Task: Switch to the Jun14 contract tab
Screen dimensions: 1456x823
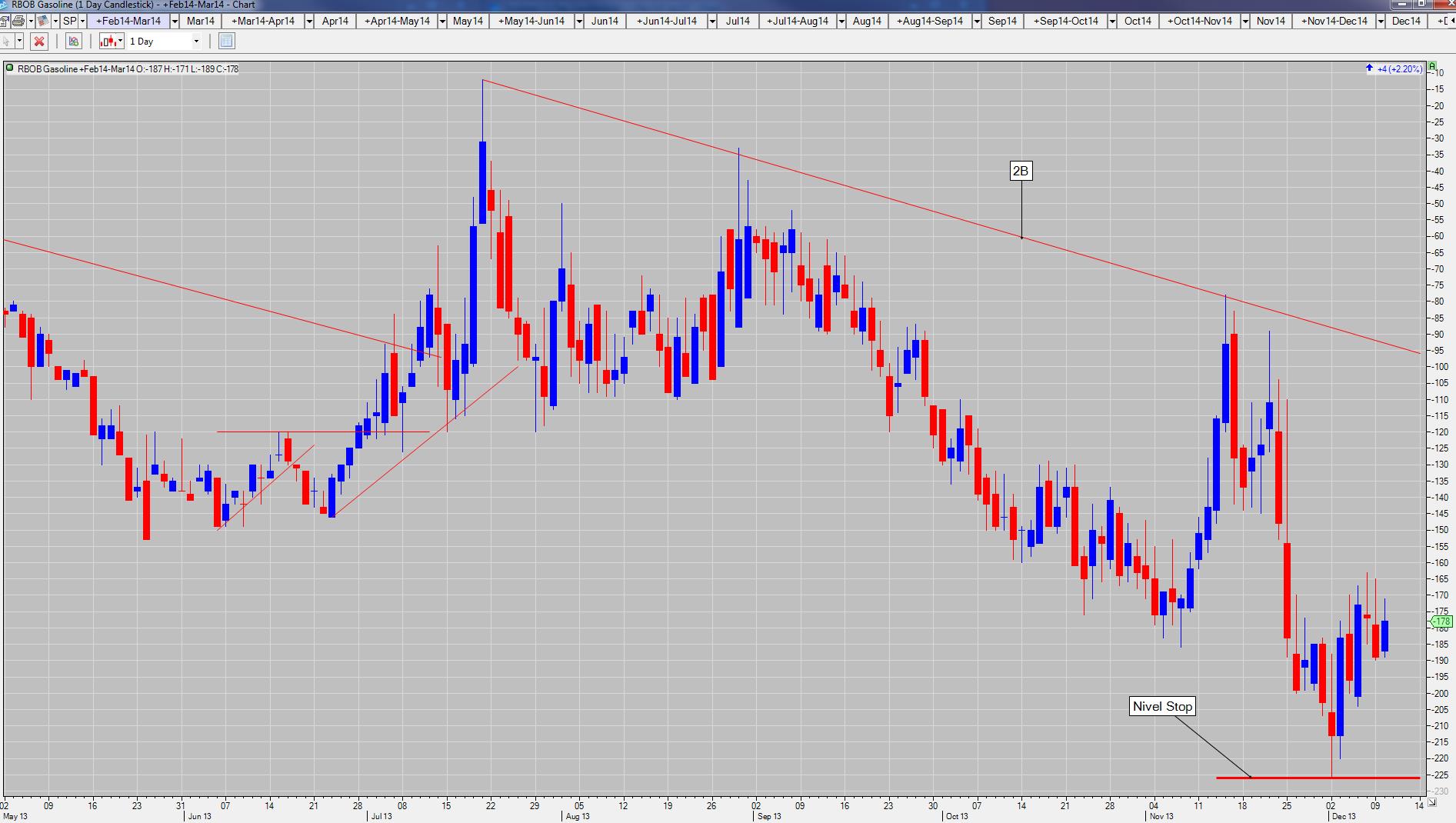Action: (605, 21)
